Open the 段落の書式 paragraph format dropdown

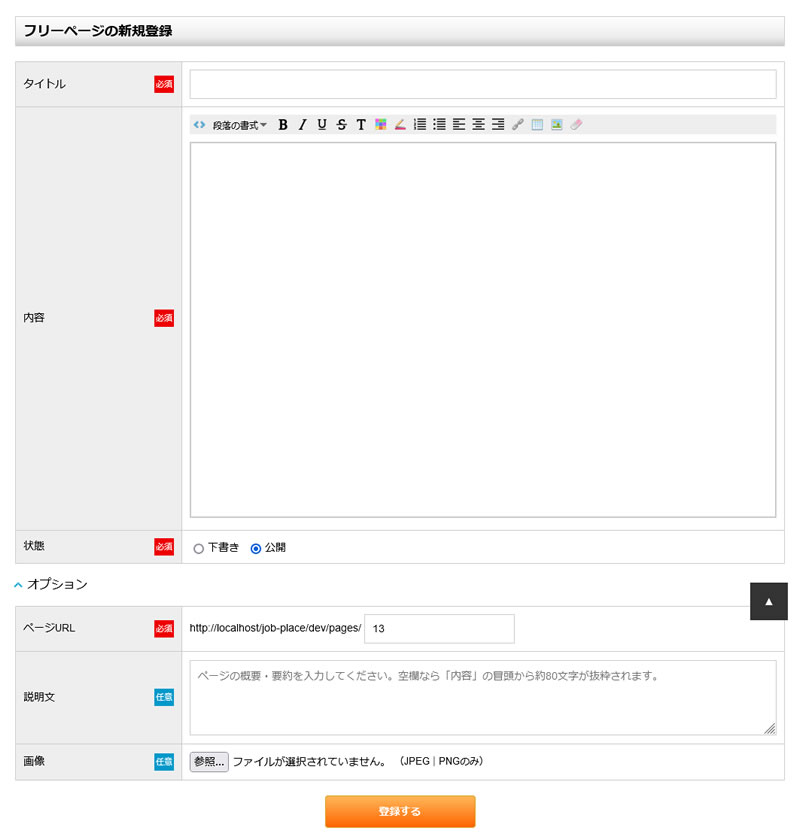click(x=239, y=125)
